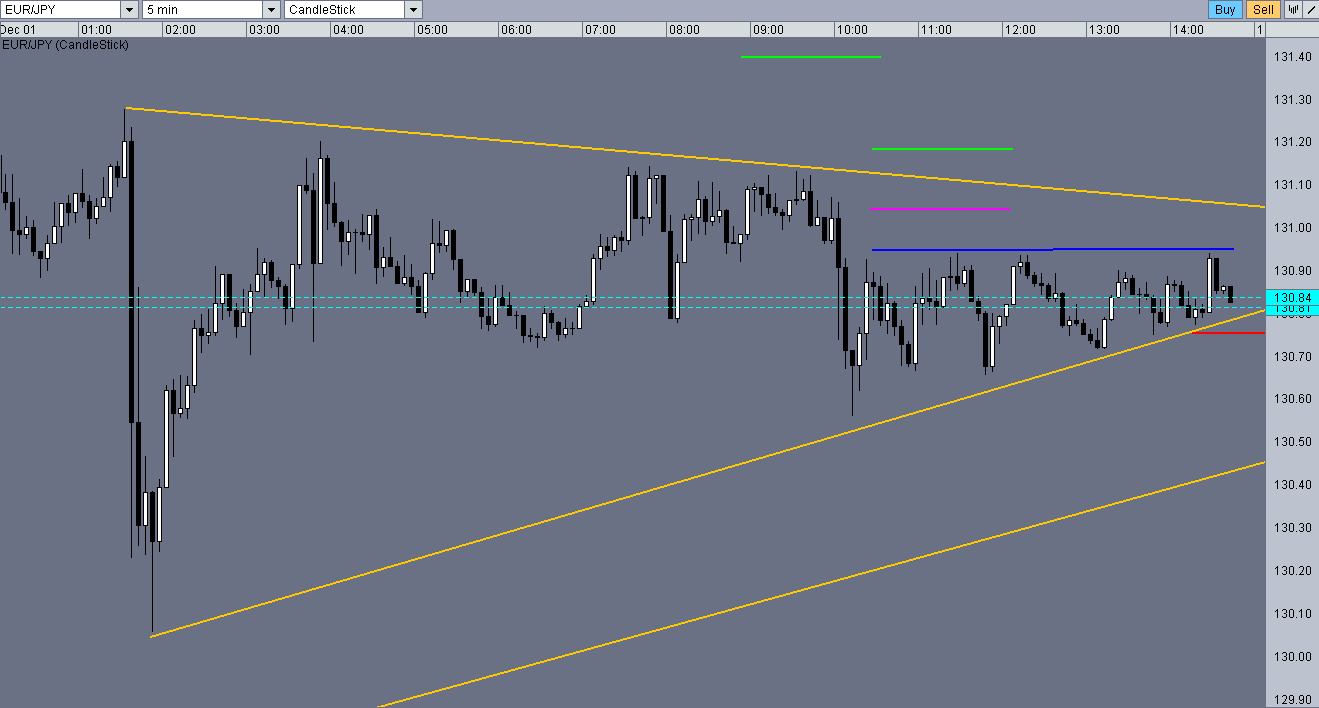Click the 131.10 price axis label

[x=1293, y=186]
